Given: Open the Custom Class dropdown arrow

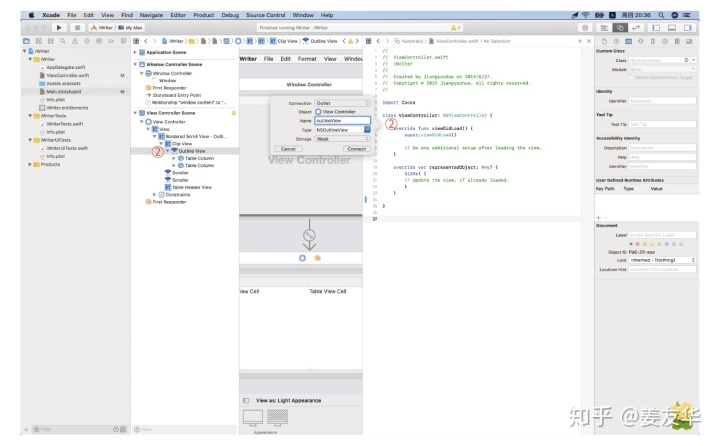Looking at the screenshot, I should pyautogui.click(x=693, y=60).
